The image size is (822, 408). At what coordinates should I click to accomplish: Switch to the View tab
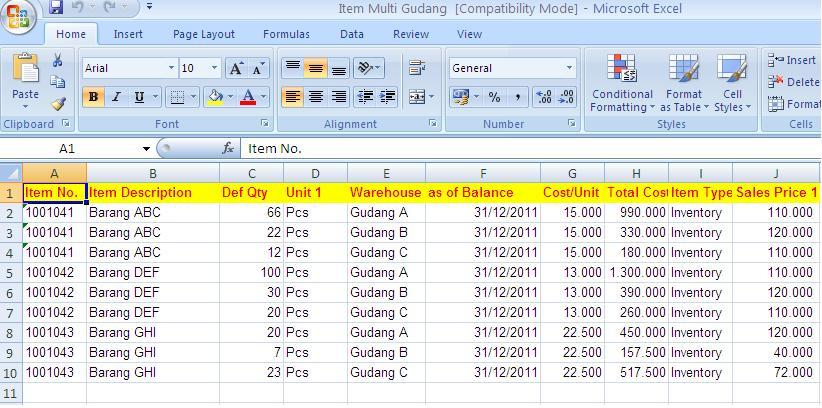tap(469, 34)
